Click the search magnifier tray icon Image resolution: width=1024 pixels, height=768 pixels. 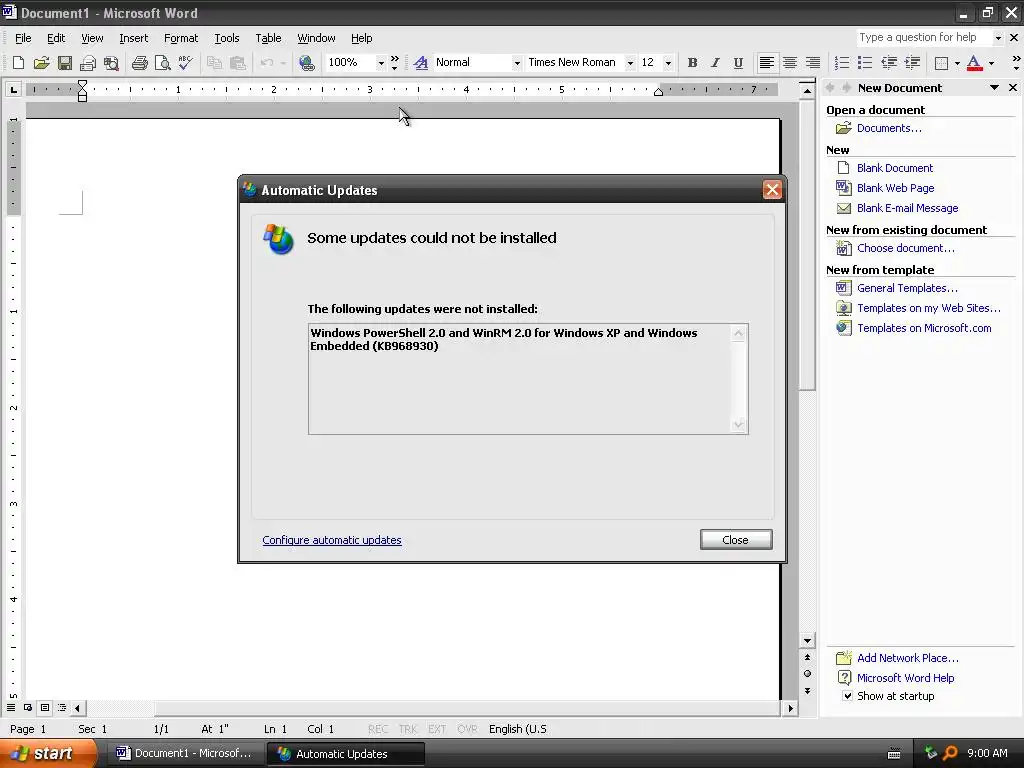pos(950,753)
